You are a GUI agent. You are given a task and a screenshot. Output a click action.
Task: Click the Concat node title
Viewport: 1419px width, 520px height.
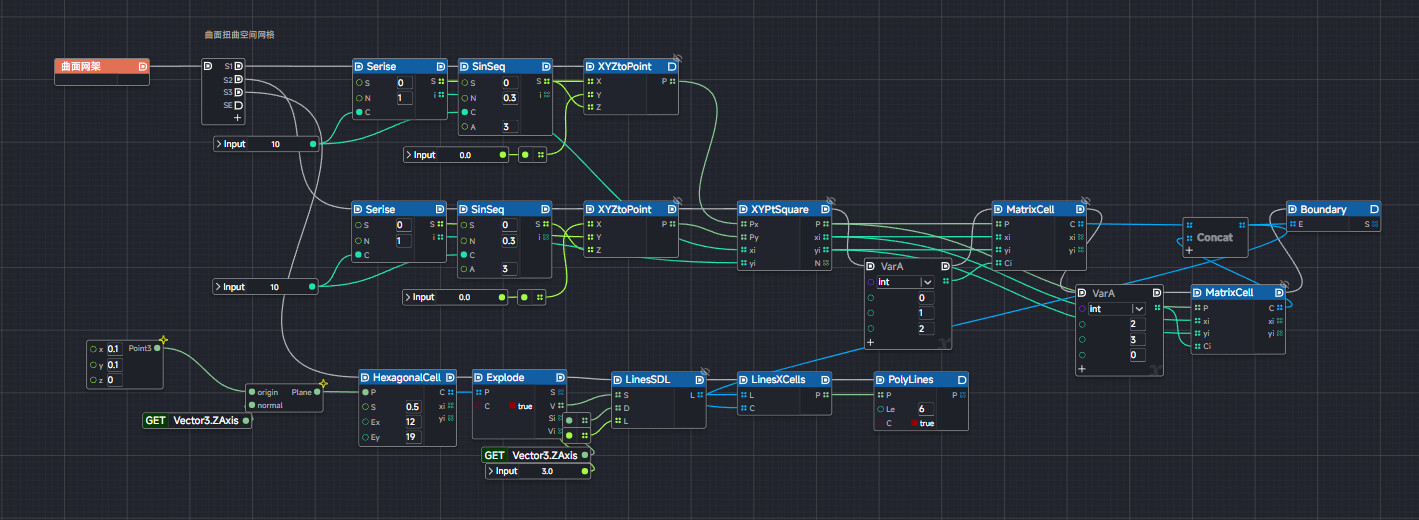(x=1214, y=238)
